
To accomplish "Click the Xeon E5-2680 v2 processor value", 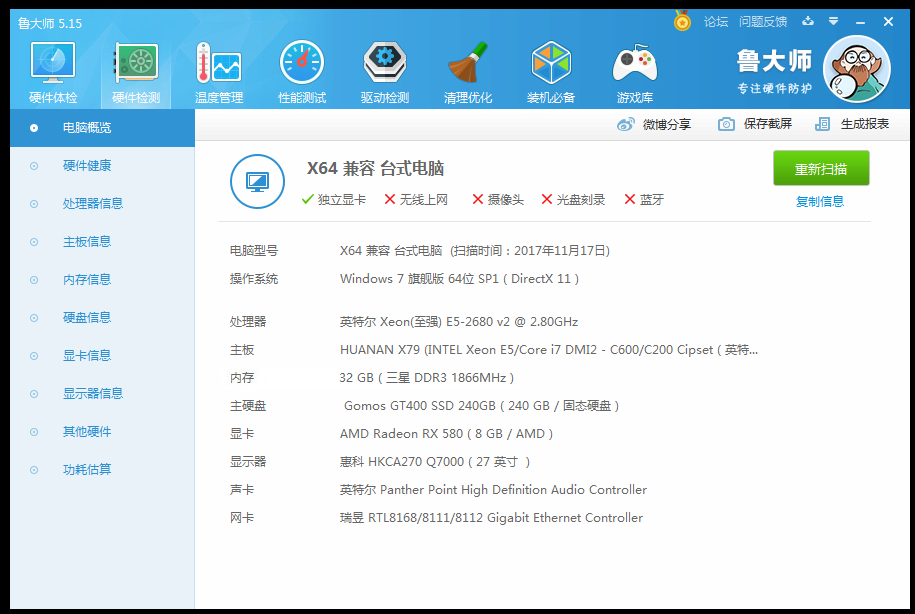I will pyautogui.click(x=459, y=322).
